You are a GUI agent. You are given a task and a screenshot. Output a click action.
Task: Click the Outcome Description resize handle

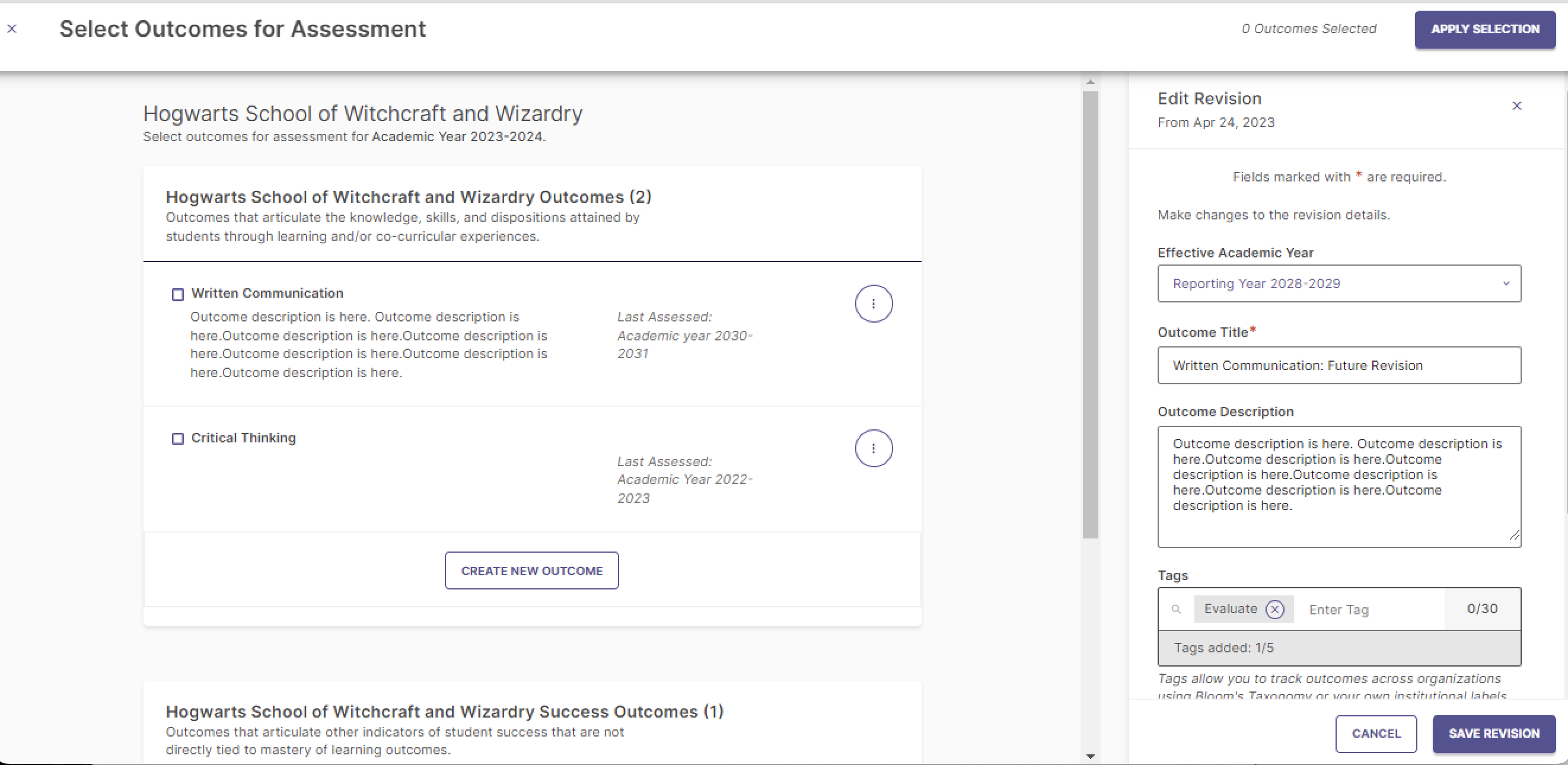tap(1514, 535)
